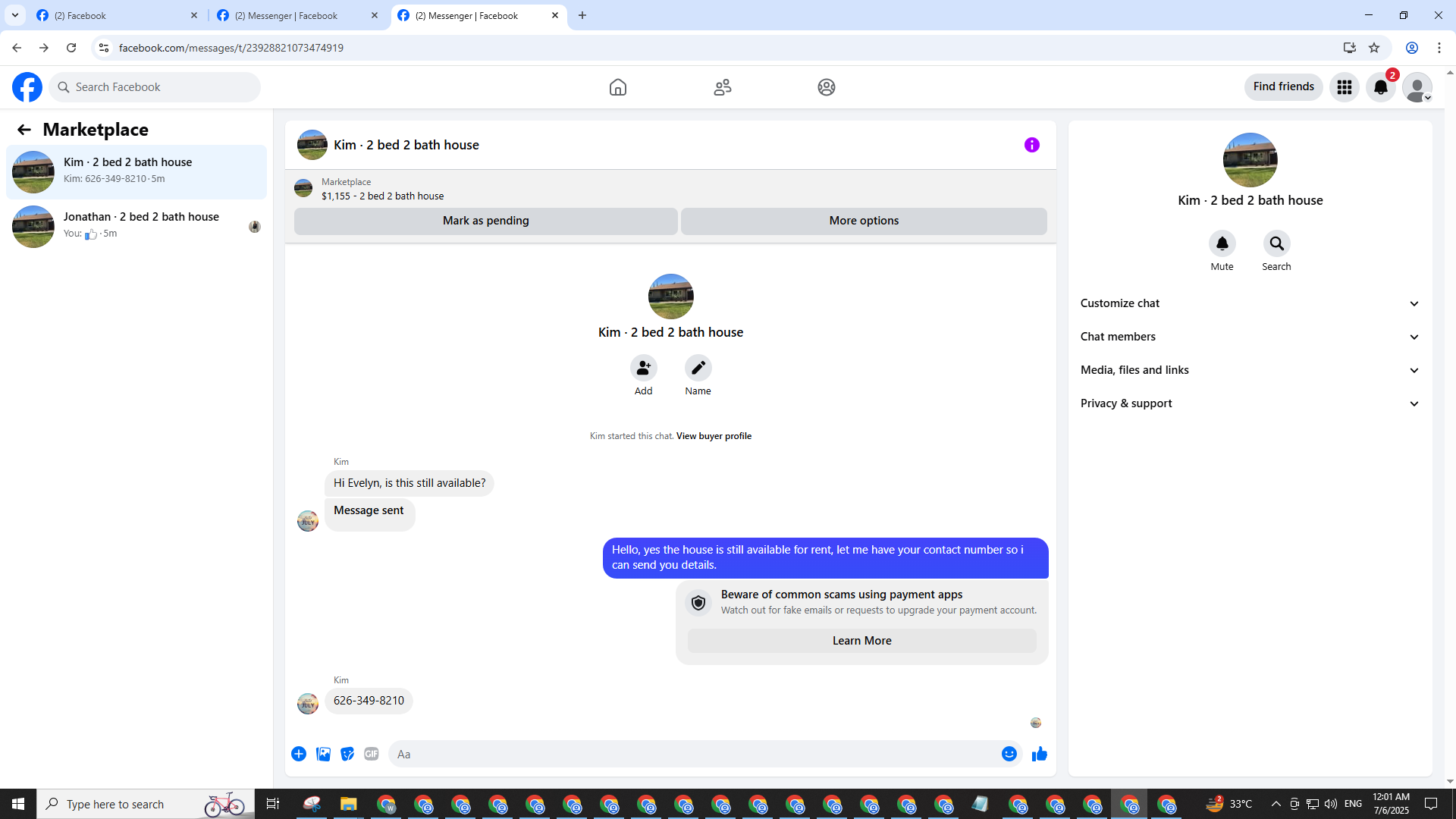Open the GIF picker icon
This screenshot has height=819, width=1456.
(371, 754)
